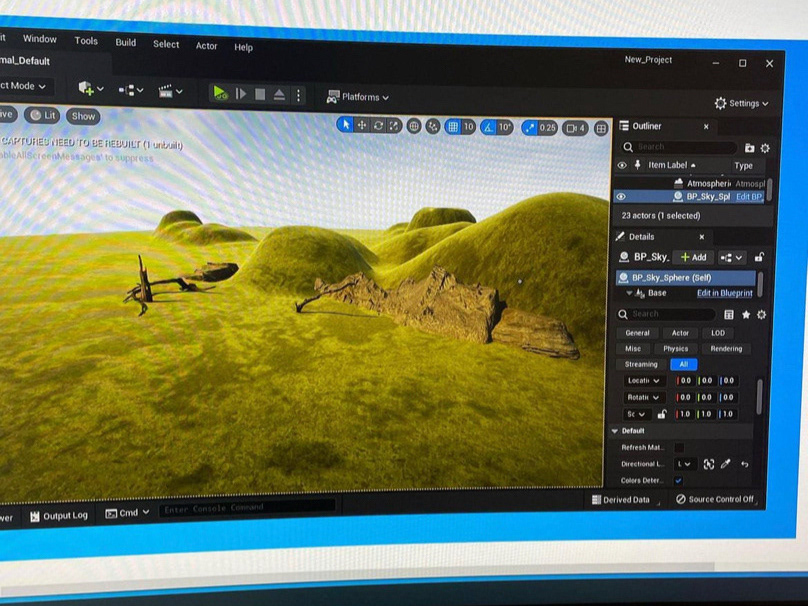The height and width of the screenshot is (606, 808).
Task: Open rotation snap value 10° menu
Action: point(504,127)
